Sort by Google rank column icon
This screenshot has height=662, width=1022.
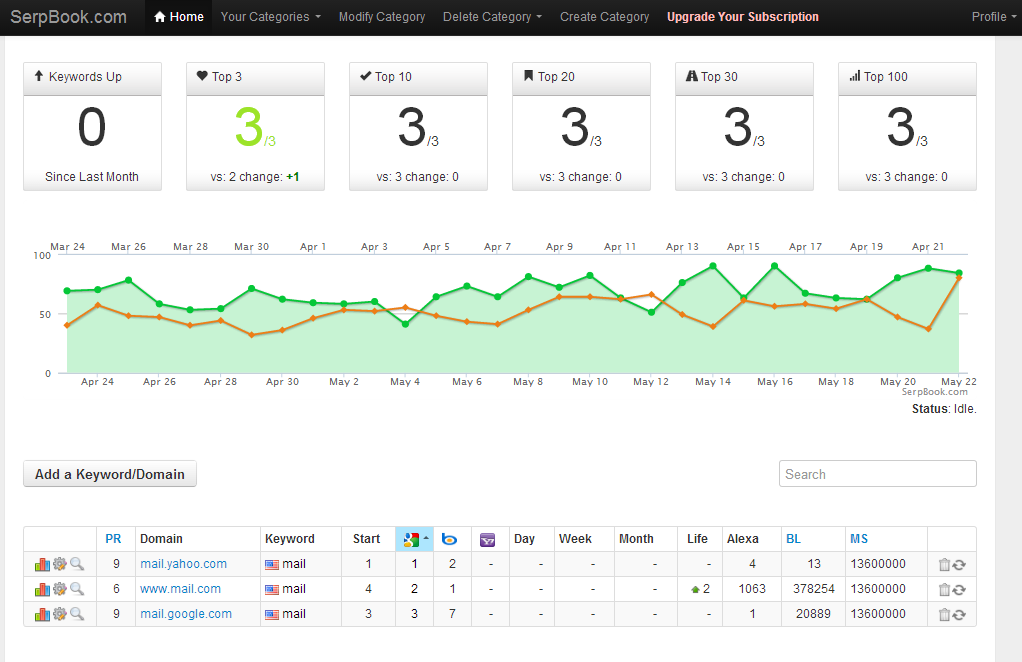pos(411,540)
